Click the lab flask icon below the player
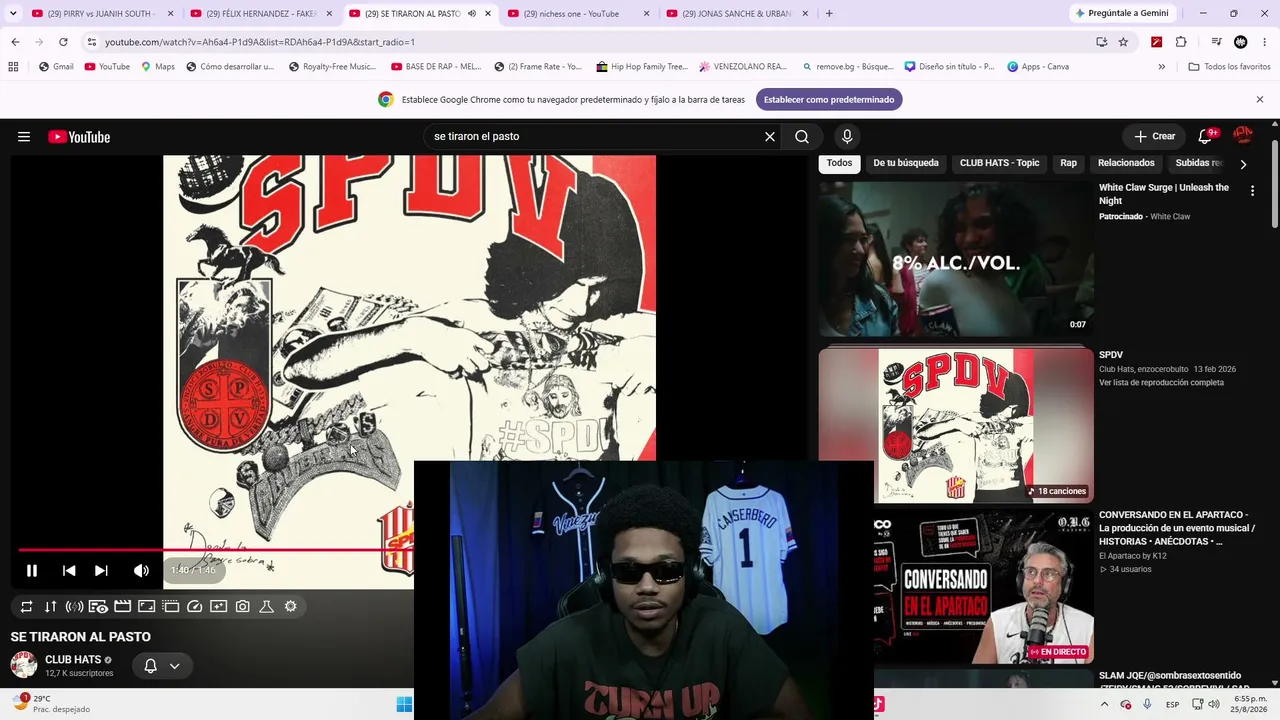This screenshot has width=1280, height=720. tap(266, 606)
